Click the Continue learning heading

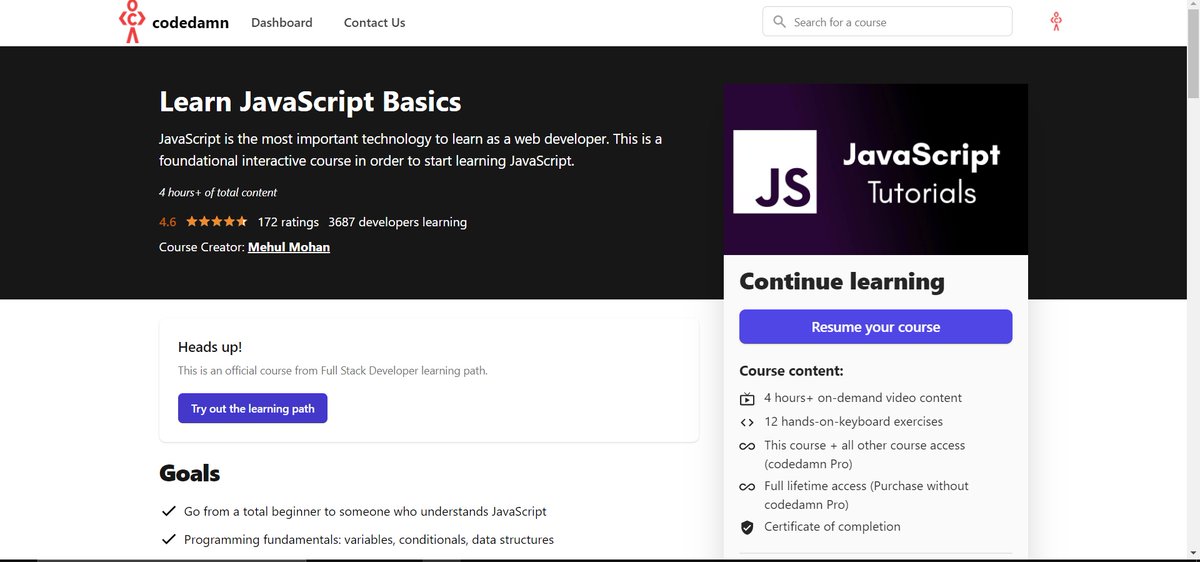click(x=842, y=282)
